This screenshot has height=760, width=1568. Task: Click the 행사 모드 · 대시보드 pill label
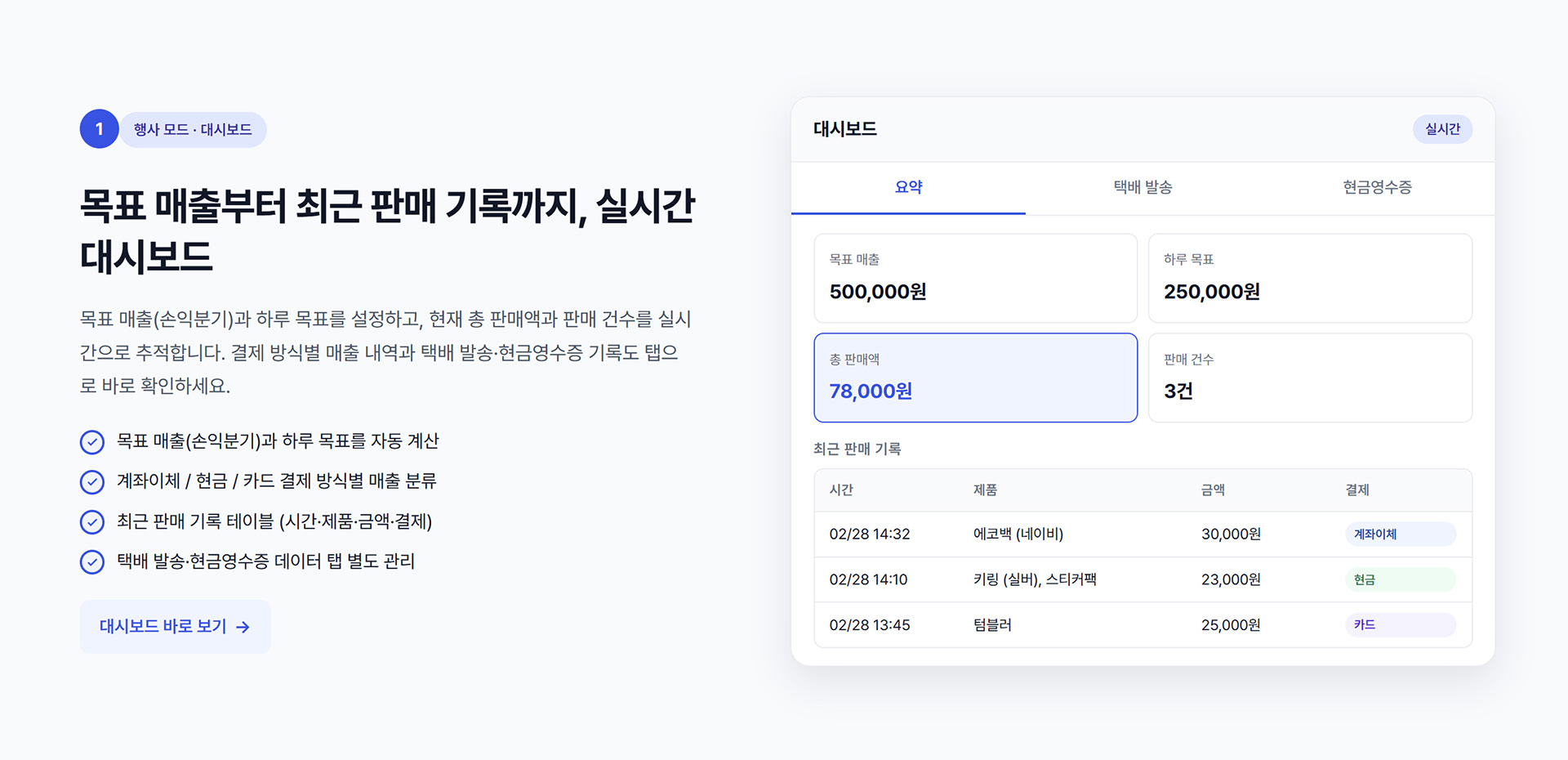click(193, 130)
